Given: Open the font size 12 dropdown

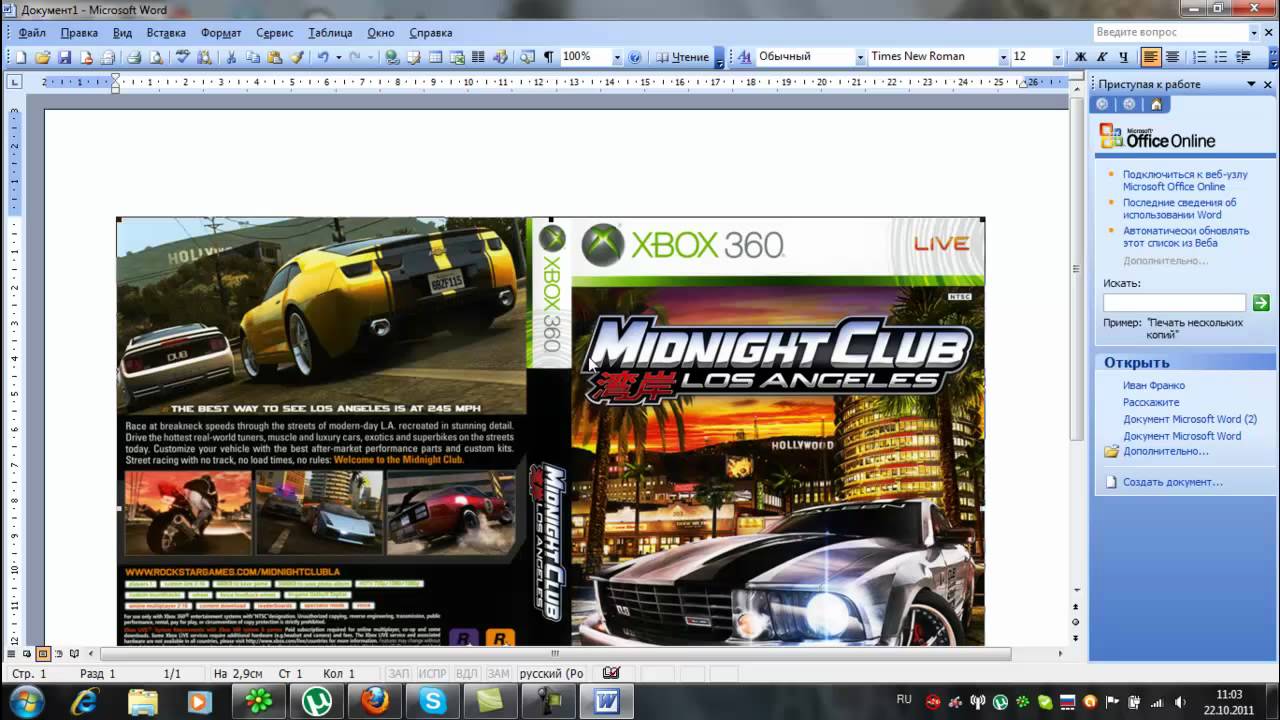Looking at the screenshot, I should pyautogui.click(x=1059, y=57).
